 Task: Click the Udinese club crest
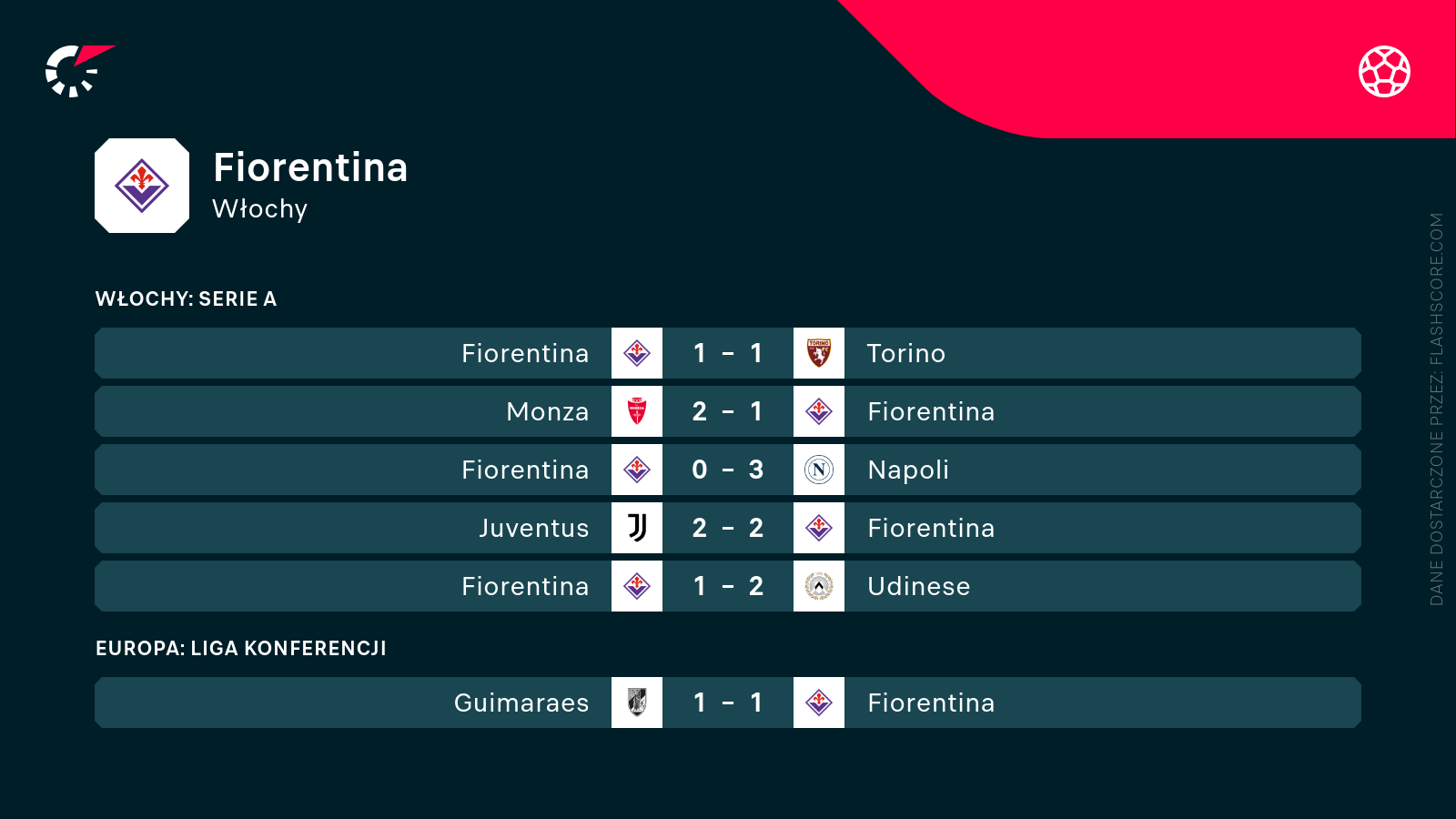coord(819,586)
